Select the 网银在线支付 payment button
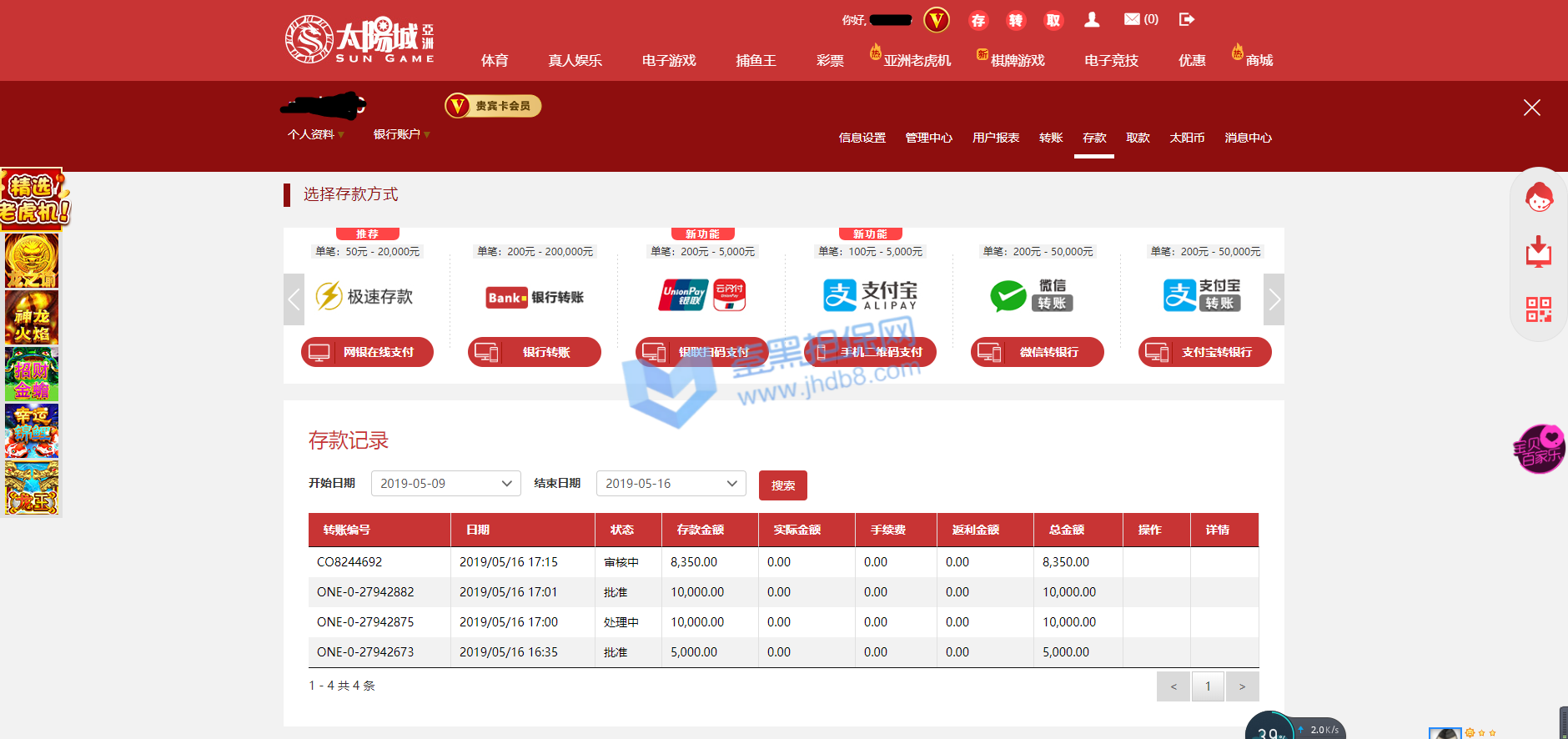 pyautogui.click(x=367, y=352)
